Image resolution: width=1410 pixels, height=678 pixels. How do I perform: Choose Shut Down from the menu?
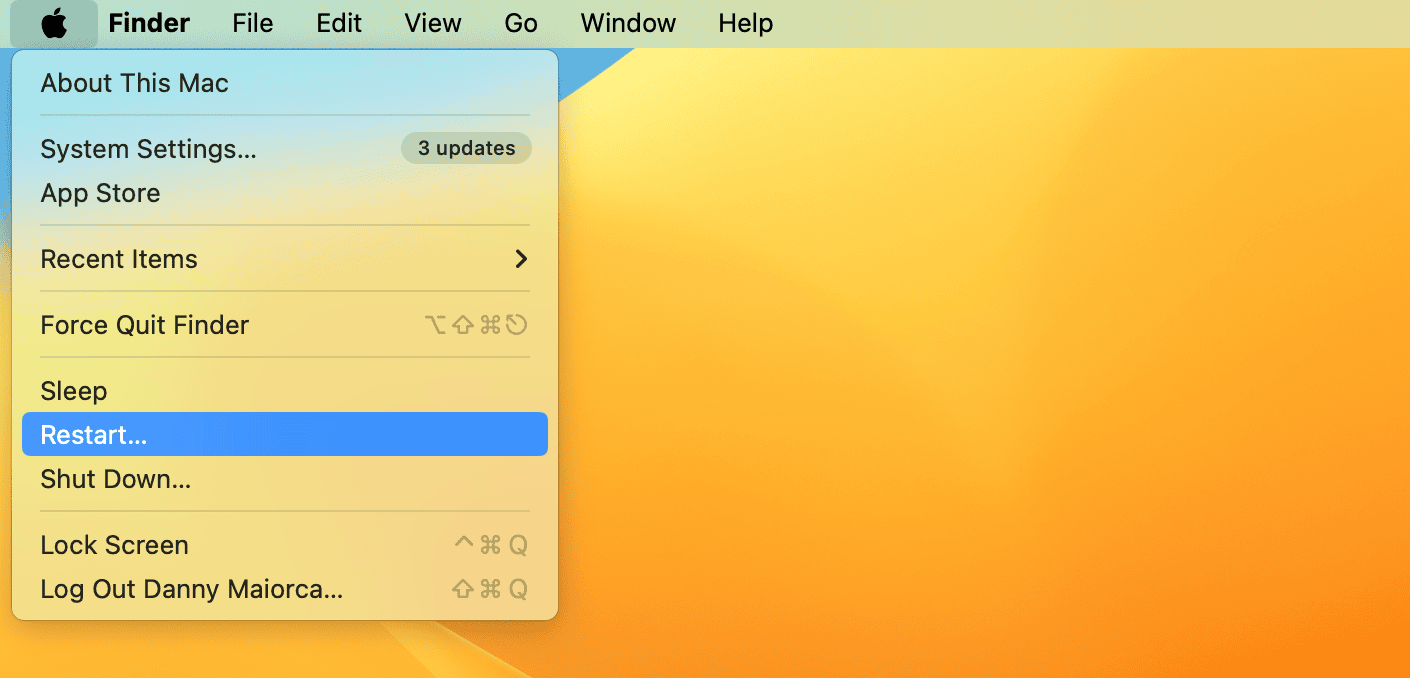pos(115,479)
